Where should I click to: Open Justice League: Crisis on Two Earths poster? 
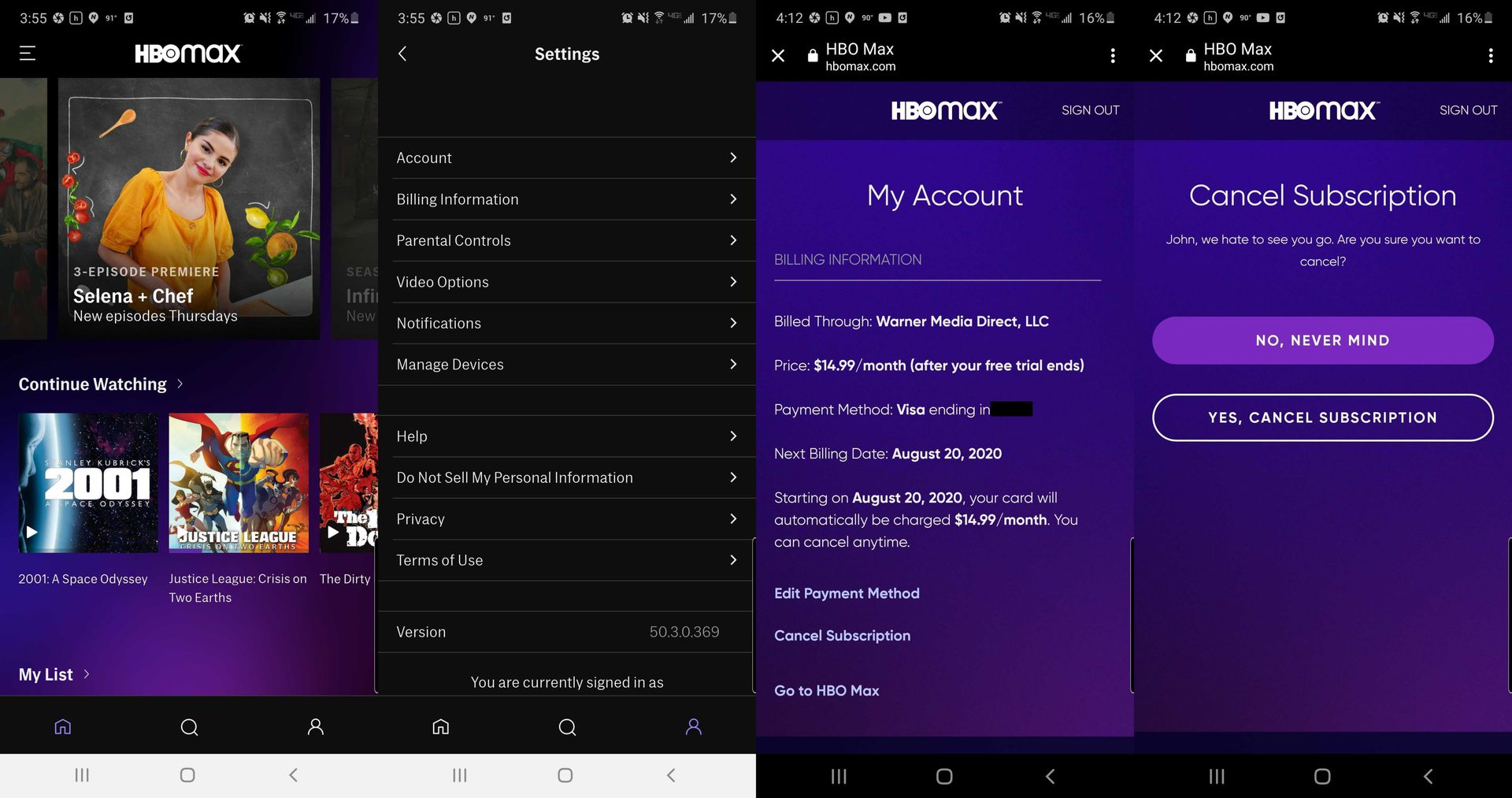pyautogui.click(x=239, y=483)
